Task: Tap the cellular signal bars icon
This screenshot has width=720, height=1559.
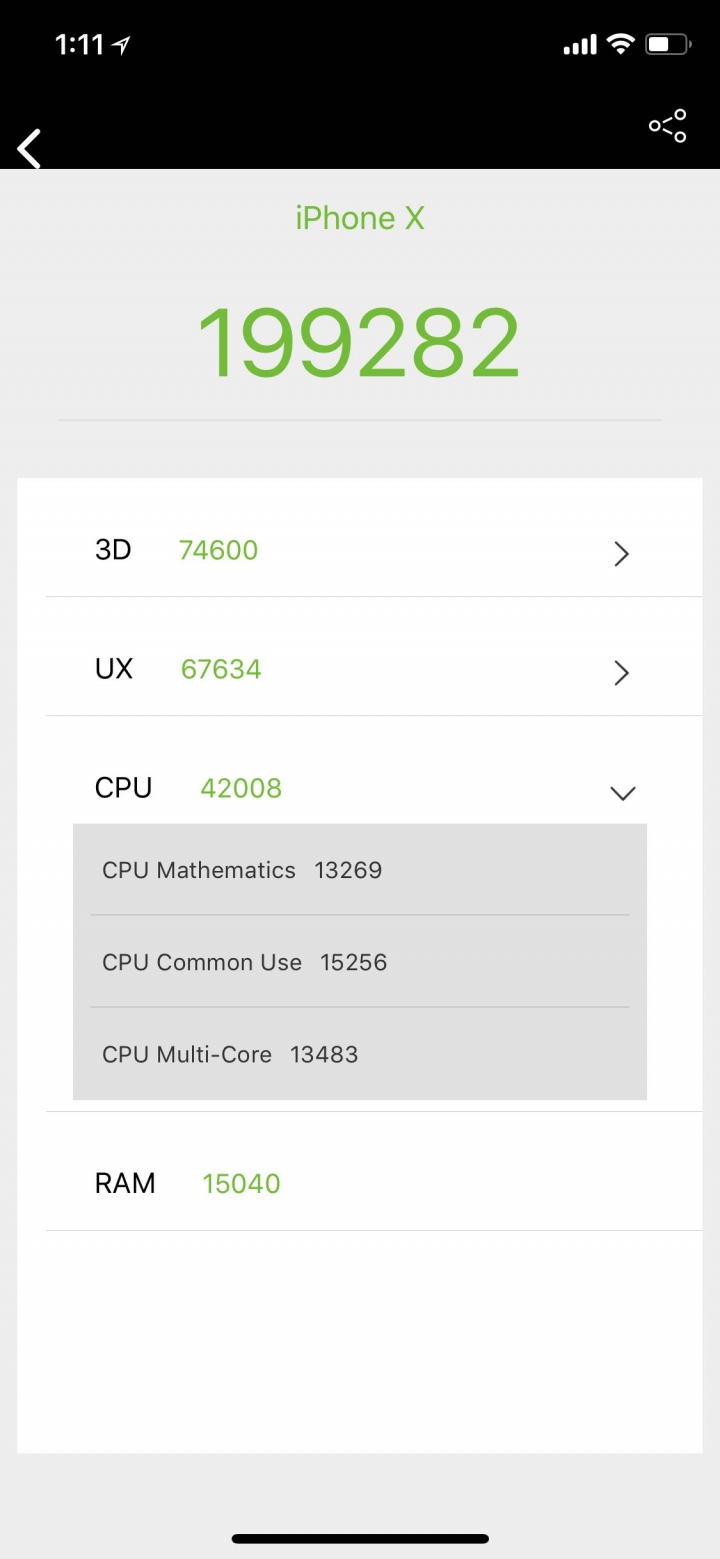Action: pos(581,46)
